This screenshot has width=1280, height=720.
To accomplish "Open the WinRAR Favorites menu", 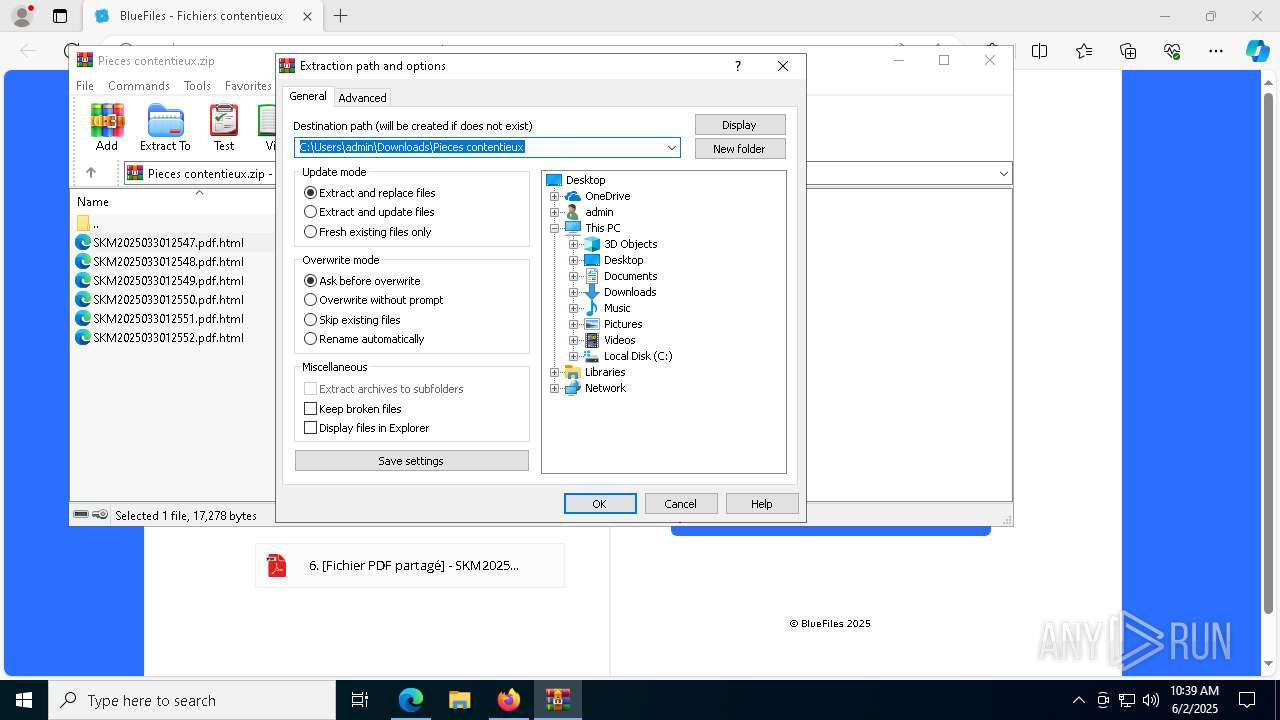I will click(x=248, y=86).
